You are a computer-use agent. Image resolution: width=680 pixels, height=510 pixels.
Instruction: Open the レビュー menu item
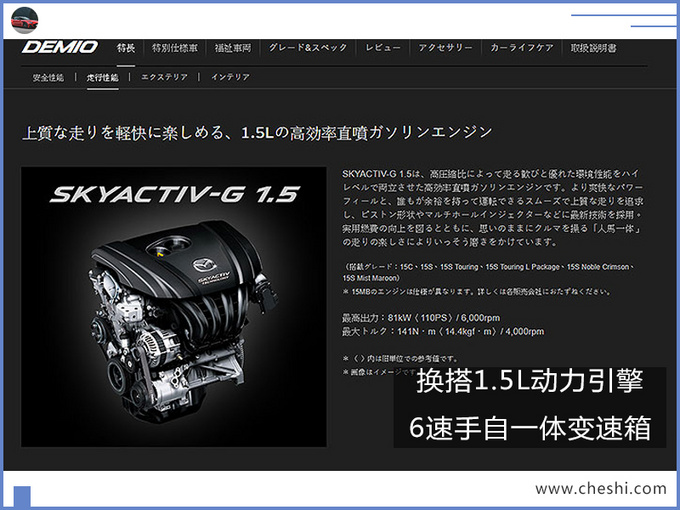(x=382, y=48)
